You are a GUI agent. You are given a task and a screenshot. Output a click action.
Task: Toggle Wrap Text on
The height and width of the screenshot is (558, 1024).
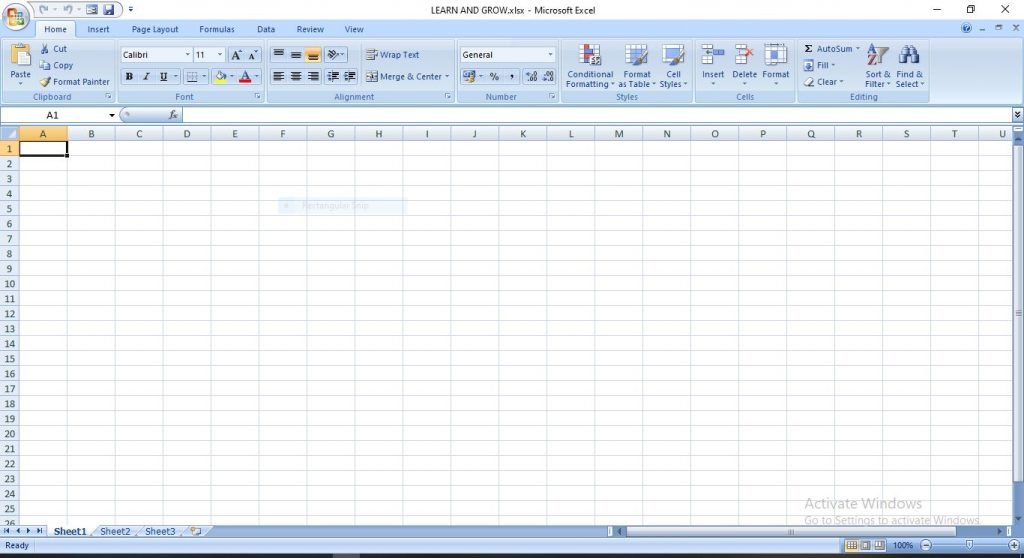[392, 55]
